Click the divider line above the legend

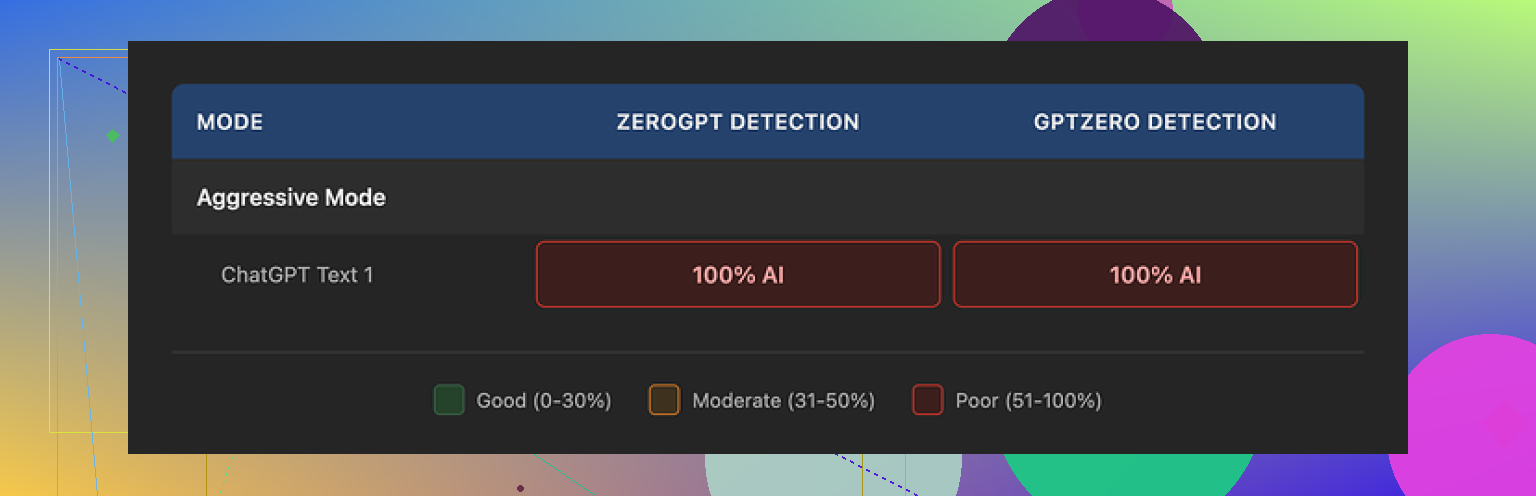pyautogui.click(x=768, y=352)
